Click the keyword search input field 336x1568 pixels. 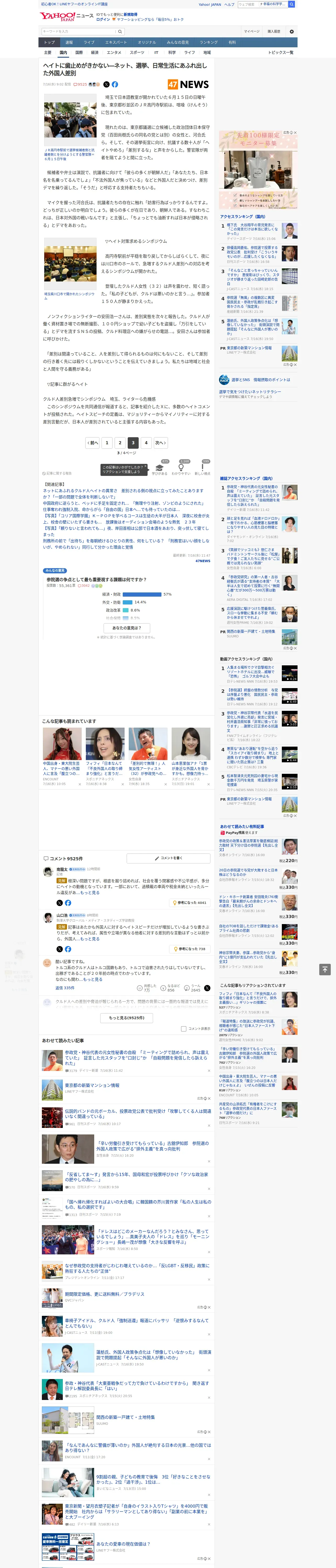click(79, 31)
